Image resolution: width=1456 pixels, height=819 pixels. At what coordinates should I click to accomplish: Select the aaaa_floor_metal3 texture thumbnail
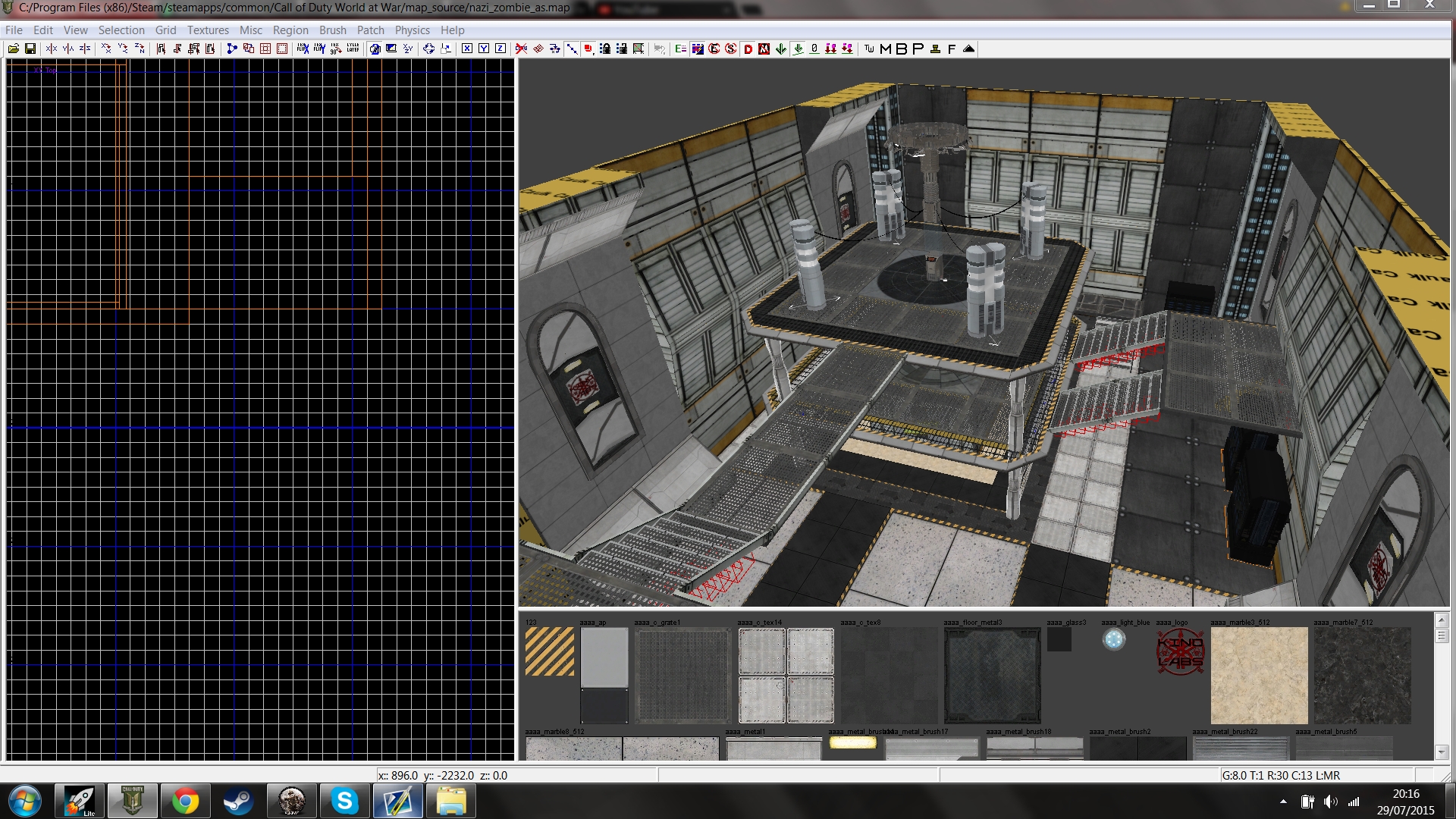[x=992, y=676]
